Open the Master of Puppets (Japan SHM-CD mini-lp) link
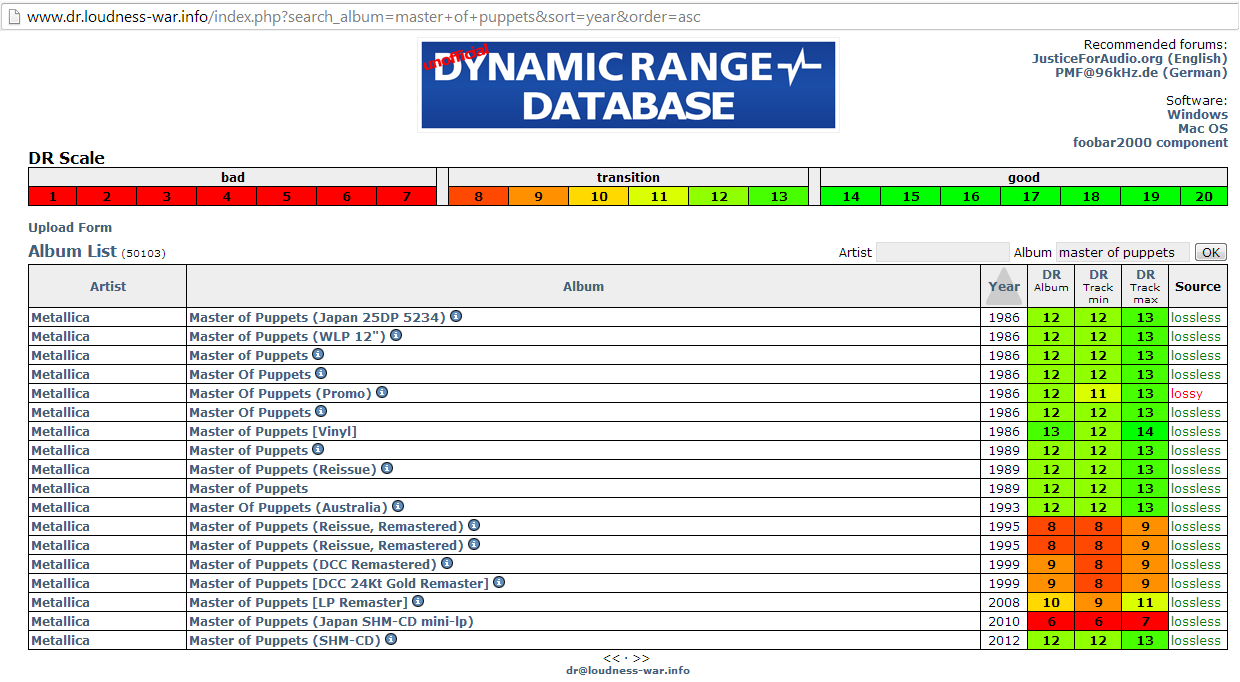 pyautogui.click(x=331, y=621)
